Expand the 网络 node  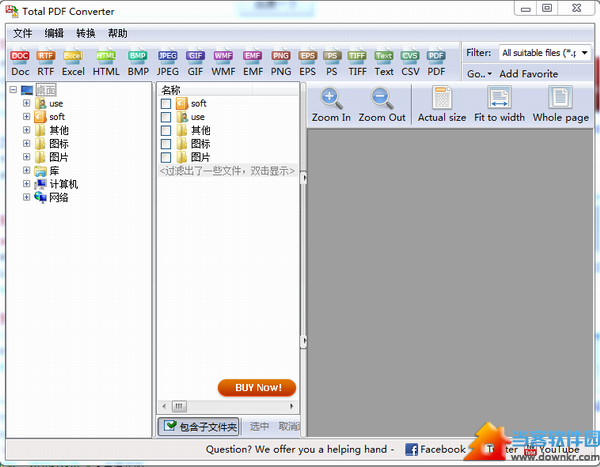click(x=26, y=197)
